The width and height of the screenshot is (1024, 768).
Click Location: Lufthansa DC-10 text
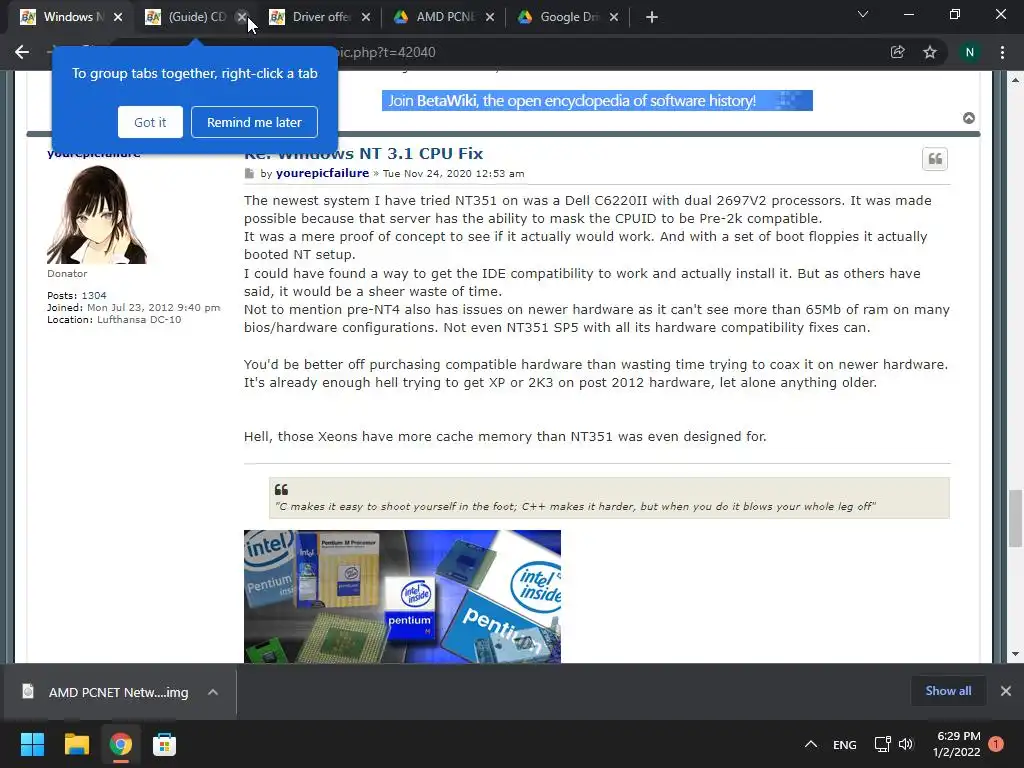pos(114,319)
